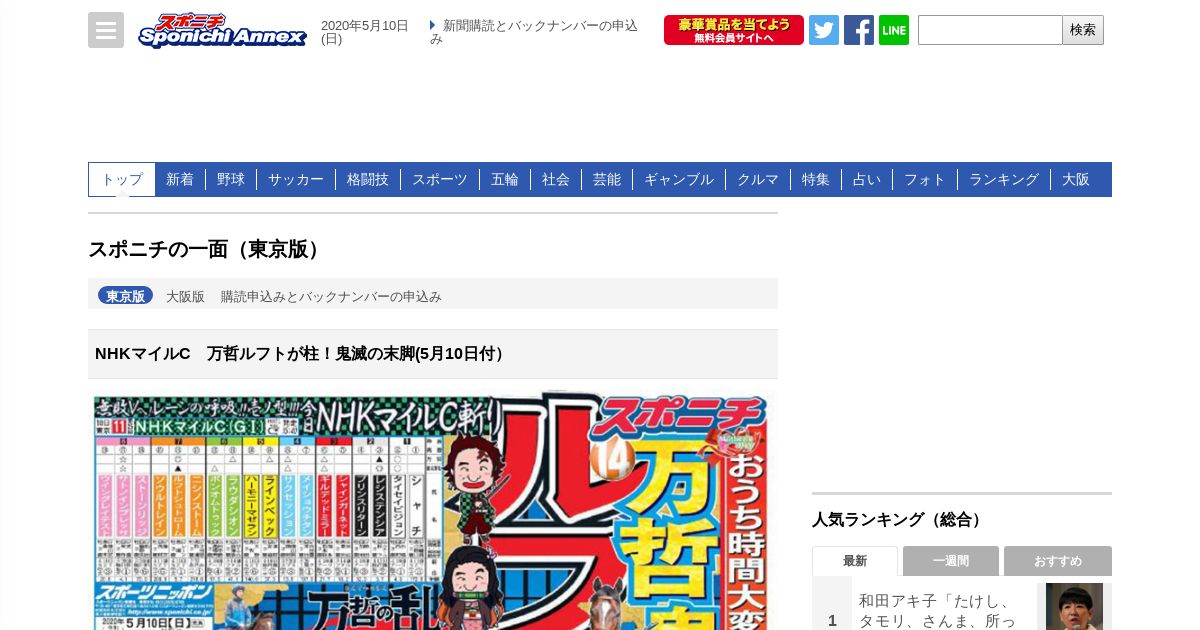Open the 占い navigation item
1200x630 pixels.
(867, 179)
